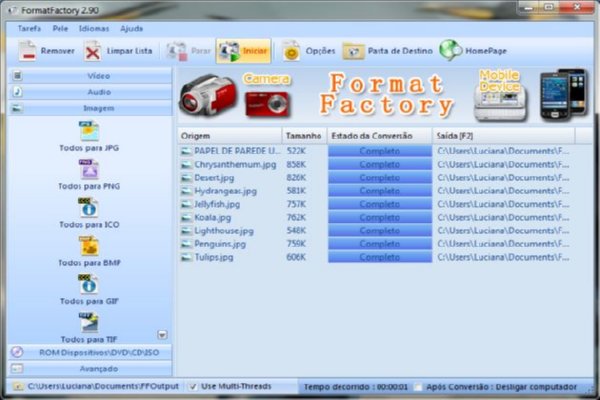This screenshot has width=600, height=400.
Task: Click the Remover toolbar icon
Action: pyautogui.click(x=28, y=51)
